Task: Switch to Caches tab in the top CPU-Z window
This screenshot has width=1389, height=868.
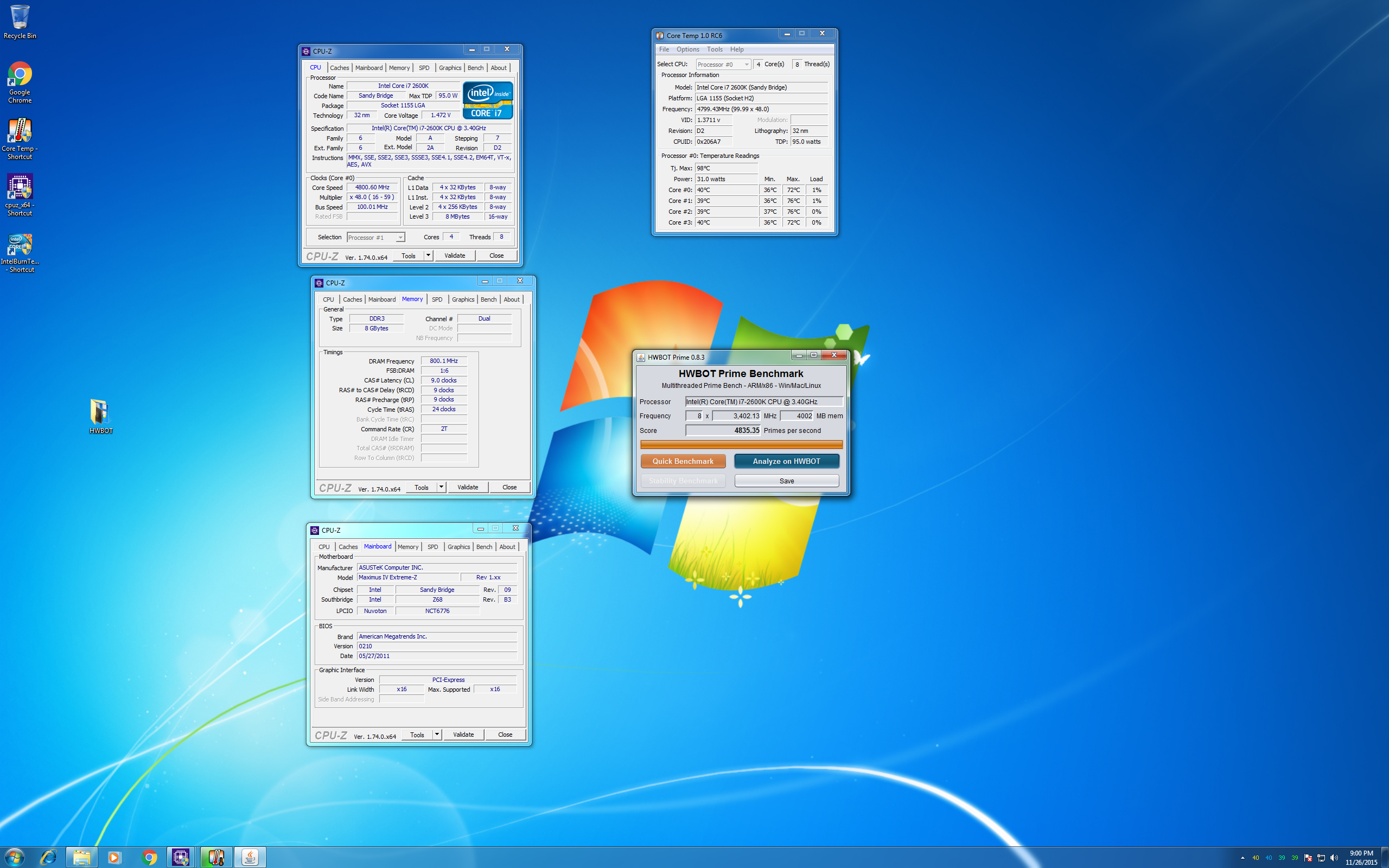Action: [339, 68]
